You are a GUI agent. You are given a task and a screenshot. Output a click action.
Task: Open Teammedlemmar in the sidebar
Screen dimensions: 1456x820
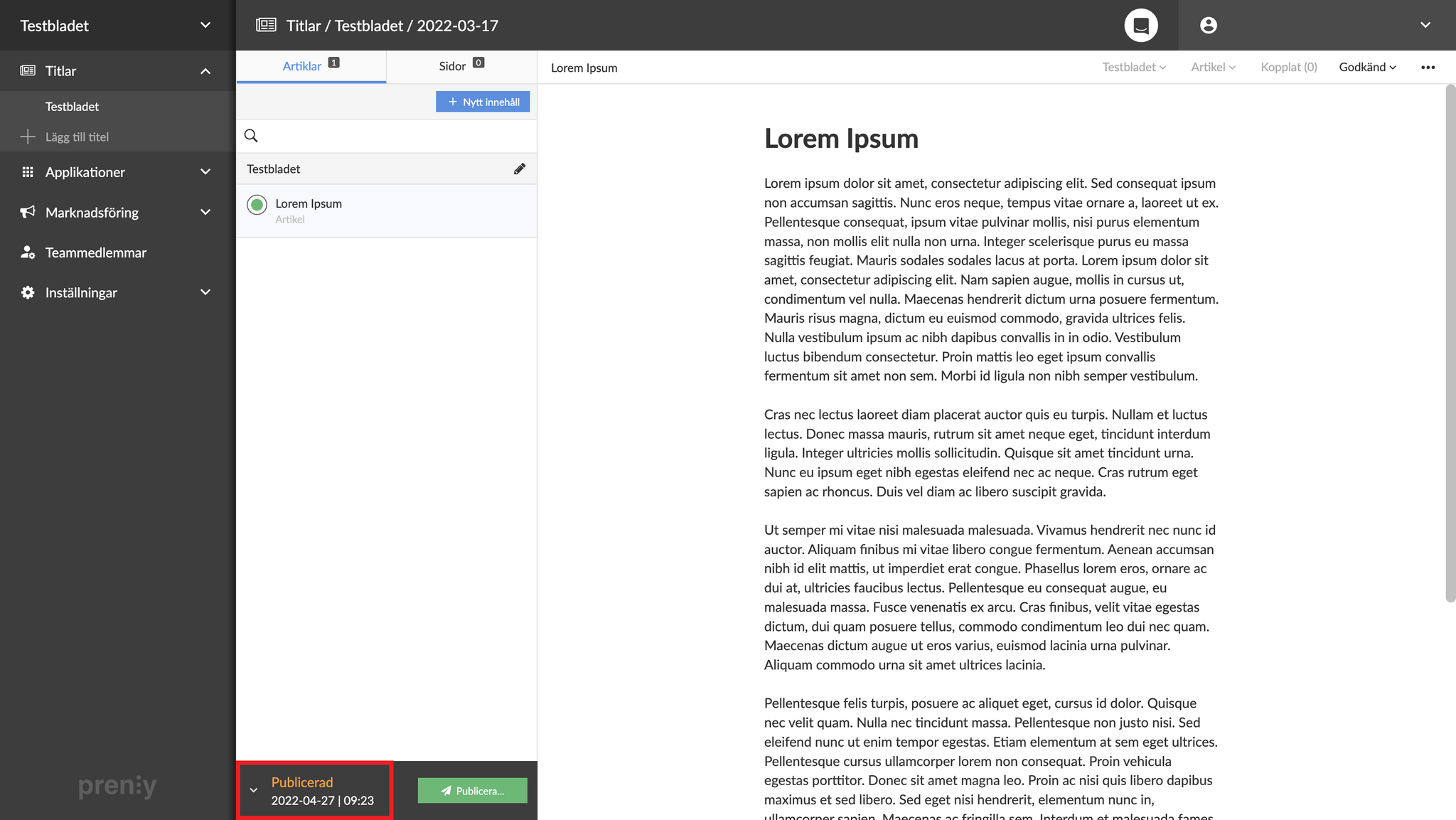96,252
